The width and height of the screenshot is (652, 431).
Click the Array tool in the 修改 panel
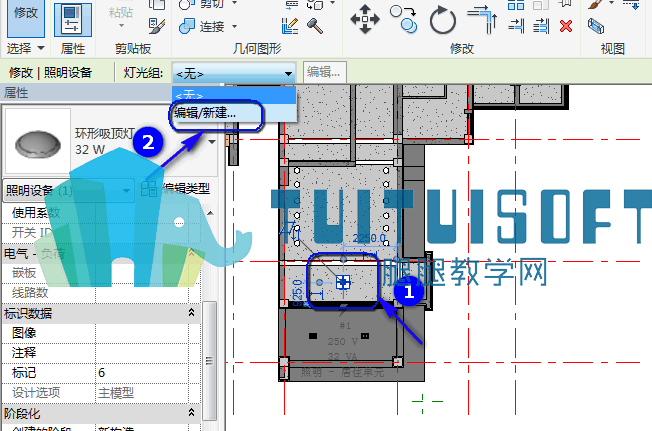point(516,5)
